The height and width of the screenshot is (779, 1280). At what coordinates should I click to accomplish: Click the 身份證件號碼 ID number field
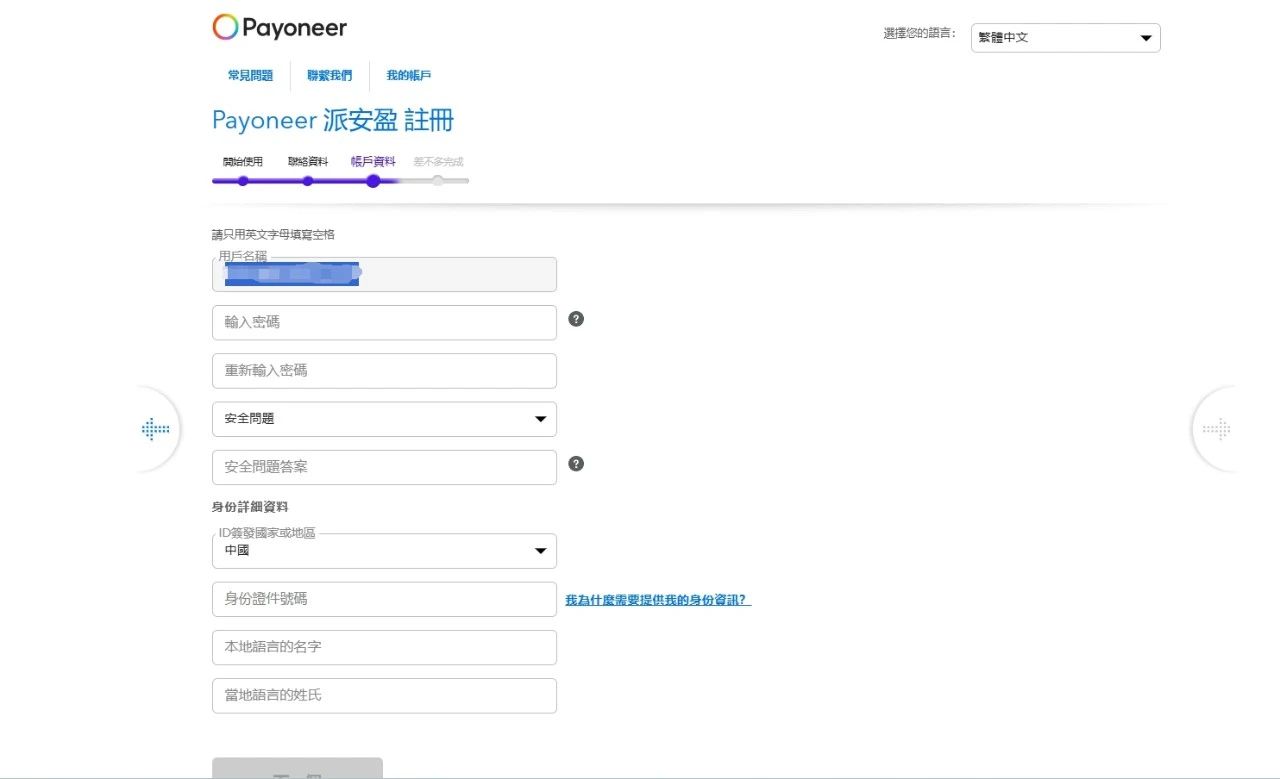384,599
